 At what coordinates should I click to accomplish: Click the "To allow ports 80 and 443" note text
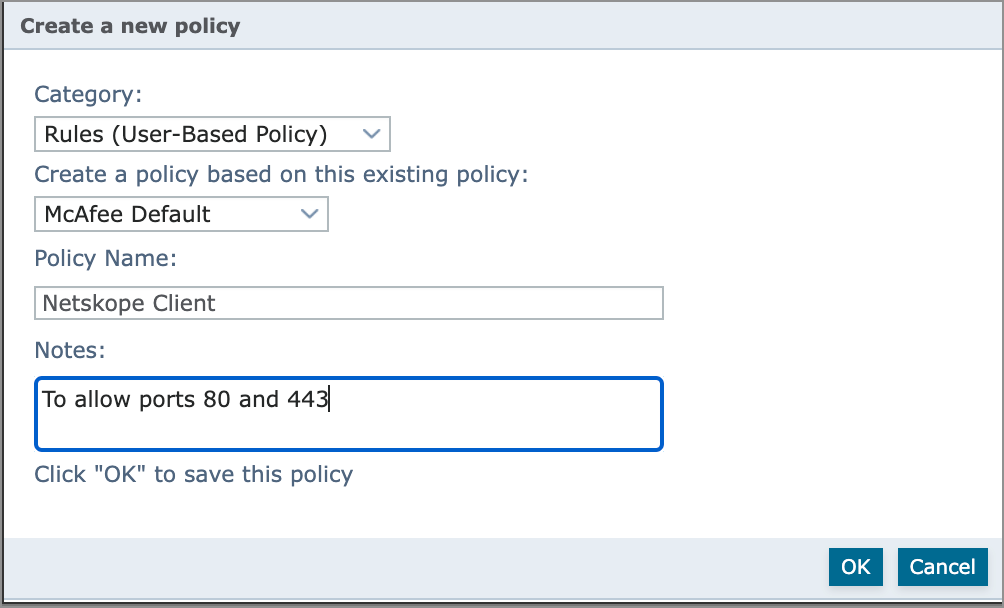click(185, 400)
